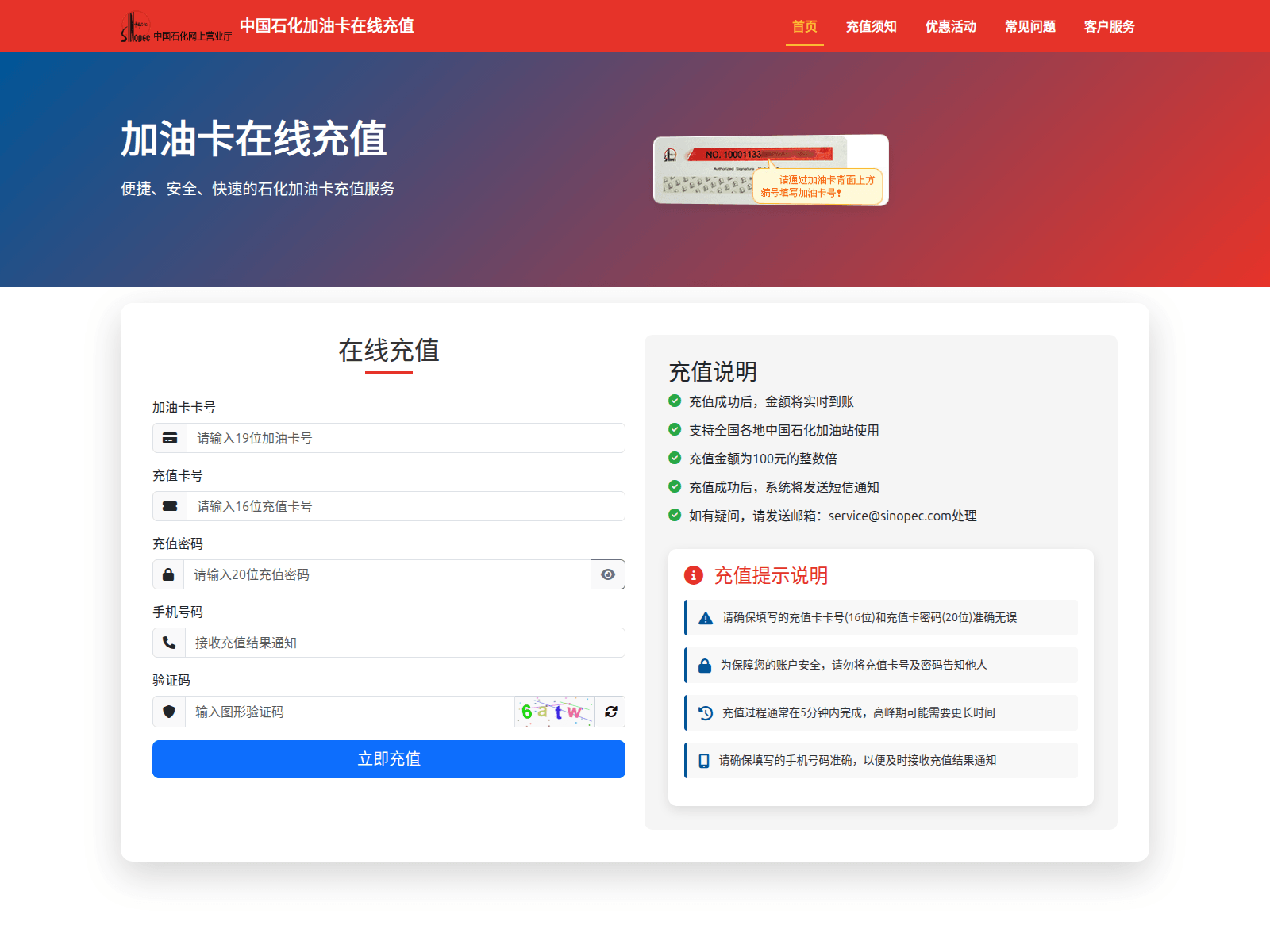Click the 充值卡号 field label
The image size is (1270, 952).
point(178,475)
